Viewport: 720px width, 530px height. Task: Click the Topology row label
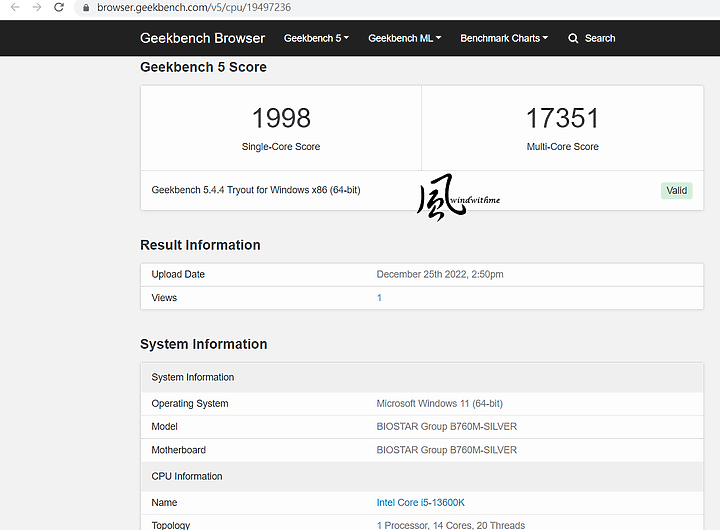click(x=170, y=525)
